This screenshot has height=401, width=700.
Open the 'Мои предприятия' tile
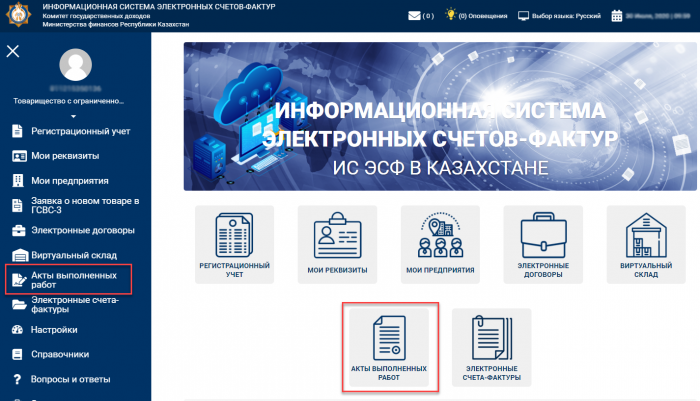point(440,245)
